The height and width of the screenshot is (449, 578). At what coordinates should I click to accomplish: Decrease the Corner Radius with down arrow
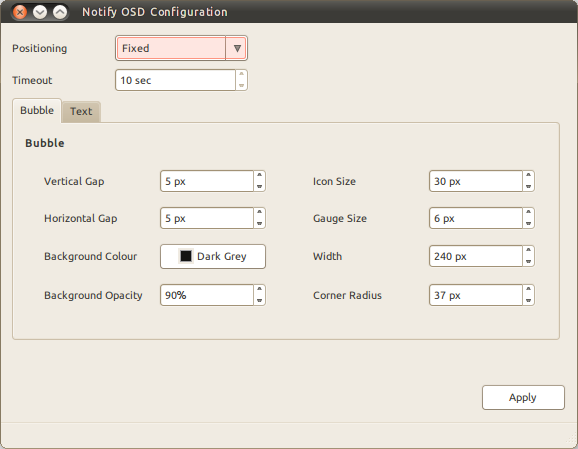pos(528,300)
